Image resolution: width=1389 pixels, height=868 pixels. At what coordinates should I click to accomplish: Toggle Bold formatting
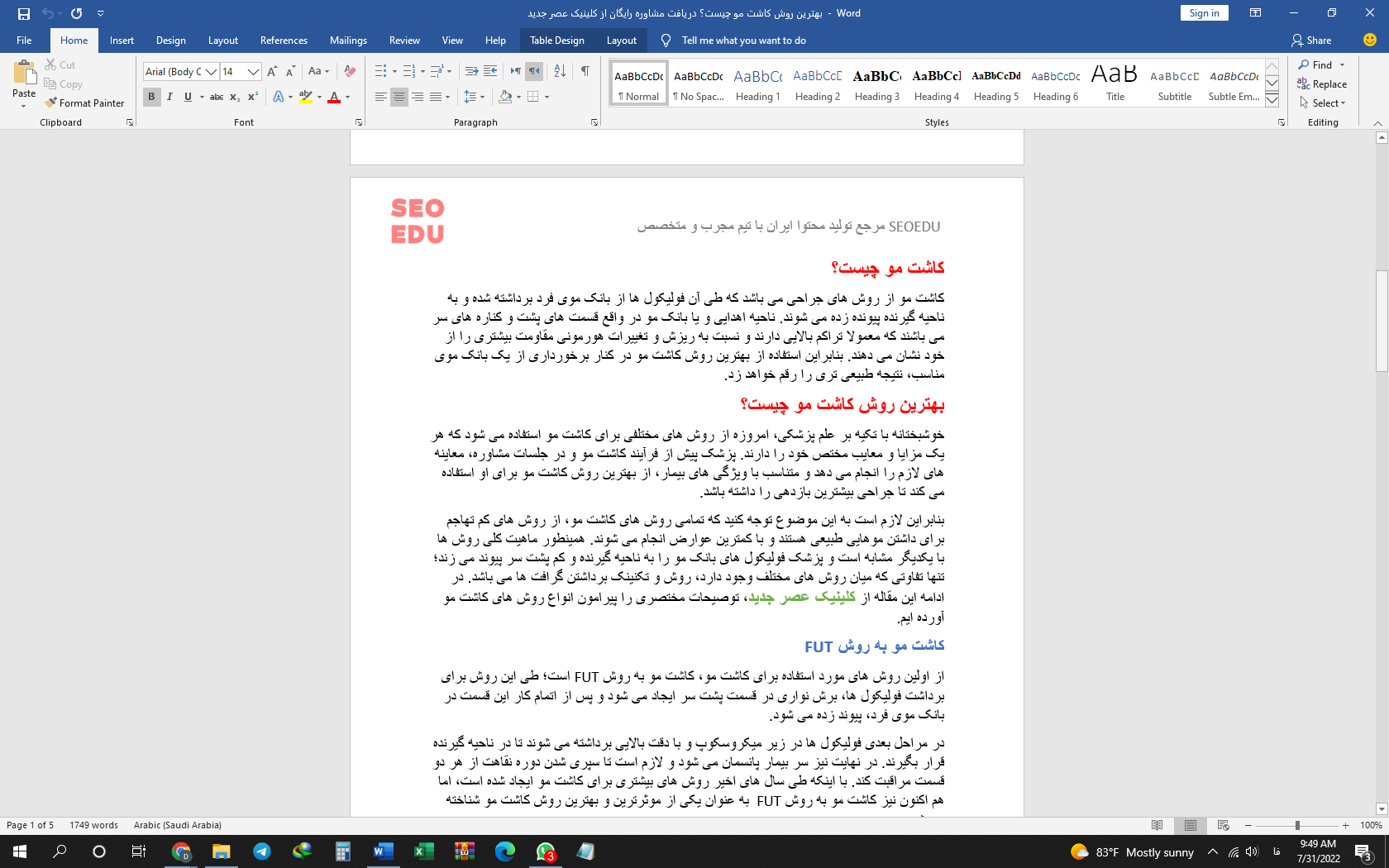pyautogui.click(x=151, y=97)
